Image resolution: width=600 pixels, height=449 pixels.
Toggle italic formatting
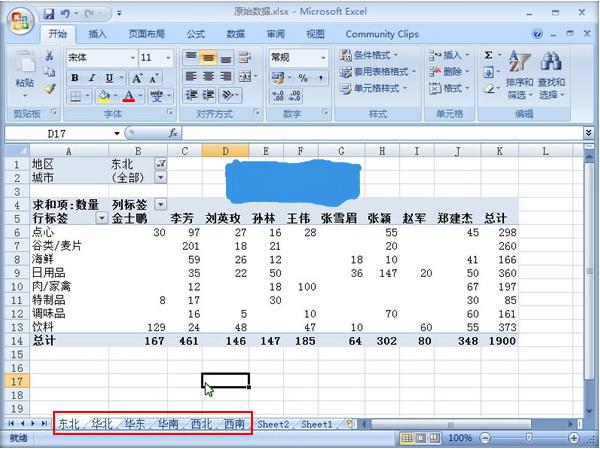(x=92, y=78)
